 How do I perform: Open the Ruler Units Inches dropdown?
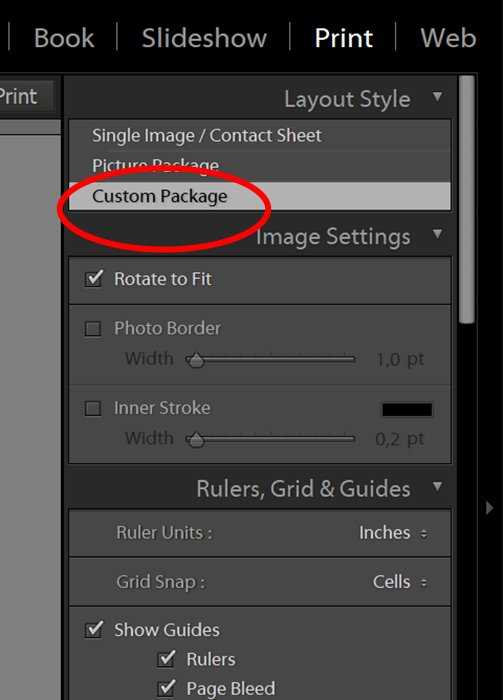393,533
